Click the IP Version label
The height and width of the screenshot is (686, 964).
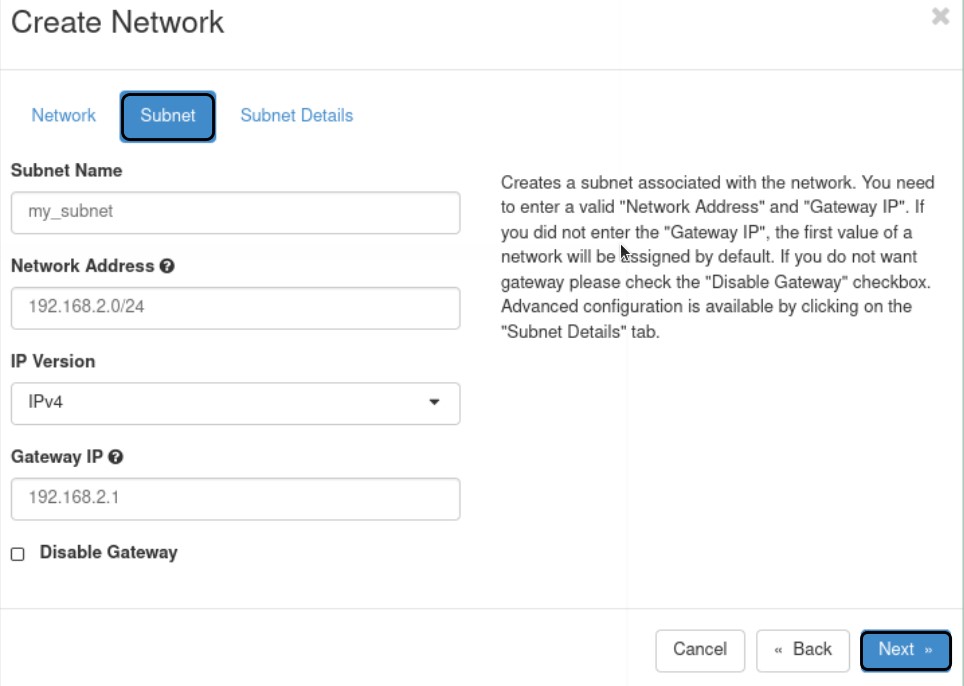pyautogui.click(x=53, y=362)
